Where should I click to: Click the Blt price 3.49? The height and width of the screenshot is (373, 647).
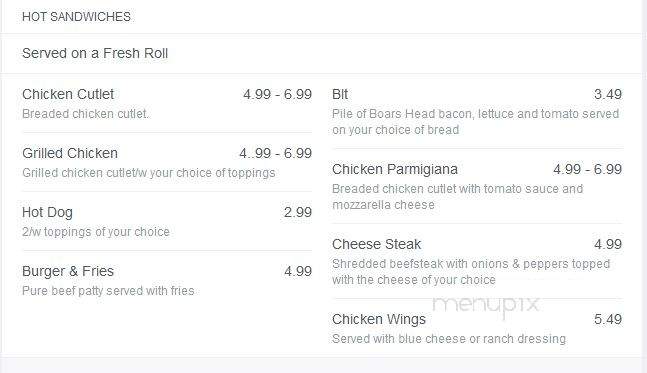pyautogui.click(x=608, y=94)
